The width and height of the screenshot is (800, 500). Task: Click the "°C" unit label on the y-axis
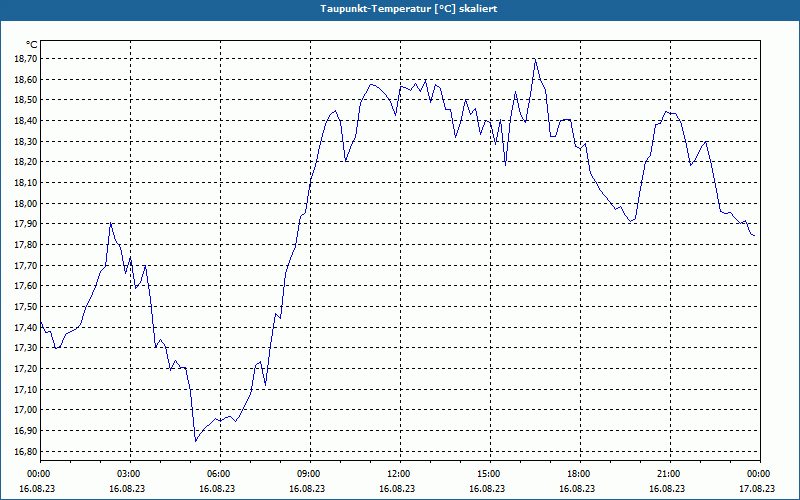point(31,45)
